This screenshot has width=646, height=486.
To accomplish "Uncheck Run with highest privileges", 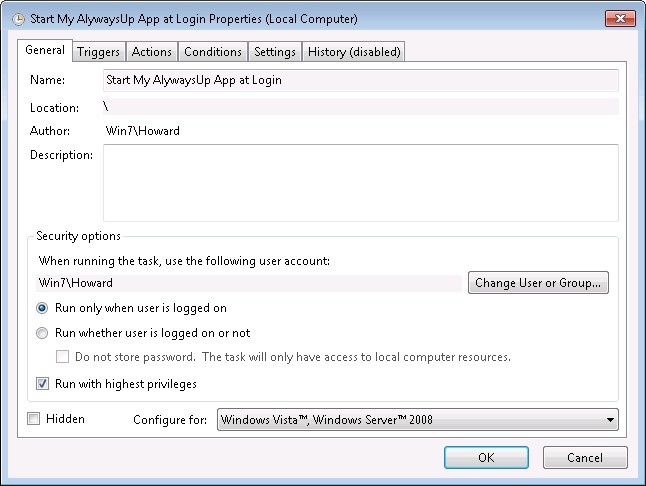I will click(42, 384).
